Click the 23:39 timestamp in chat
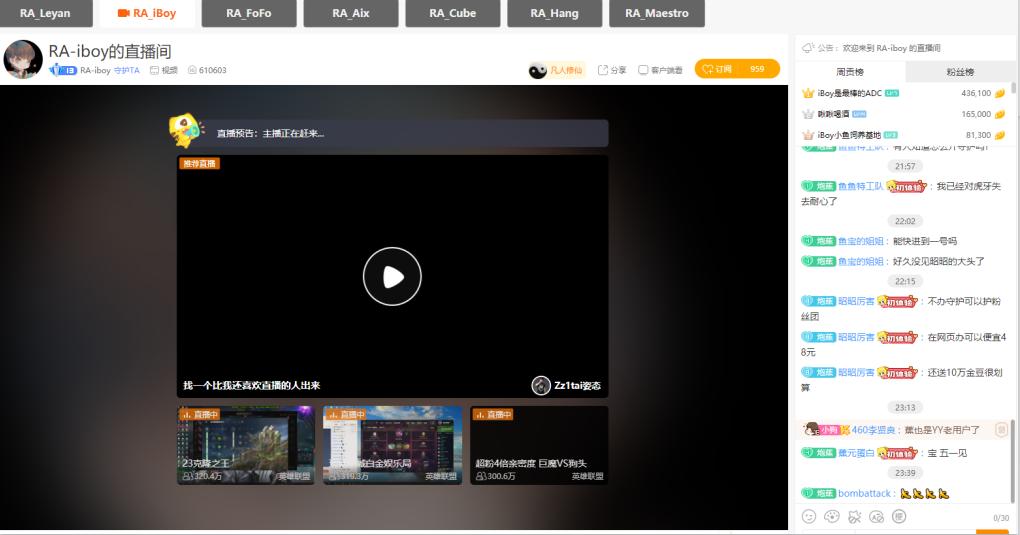 click(x=905, y=473)
